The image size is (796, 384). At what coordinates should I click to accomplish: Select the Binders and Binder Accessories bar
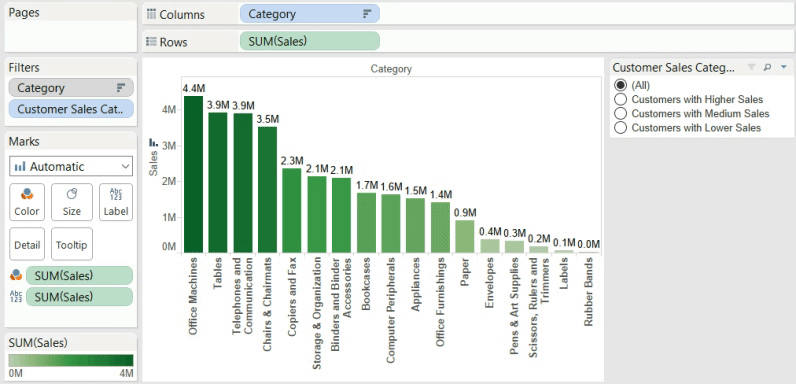tap(342, 215)
